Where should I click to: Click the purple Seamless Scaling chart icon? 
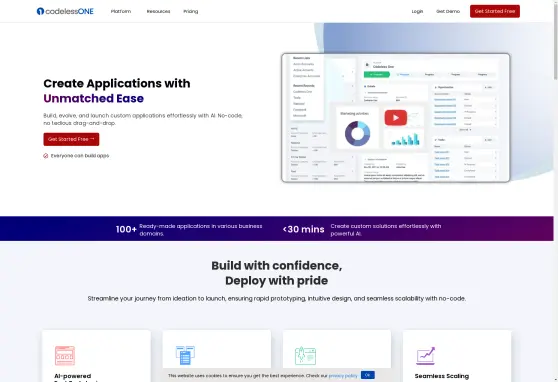coord(426,356)
